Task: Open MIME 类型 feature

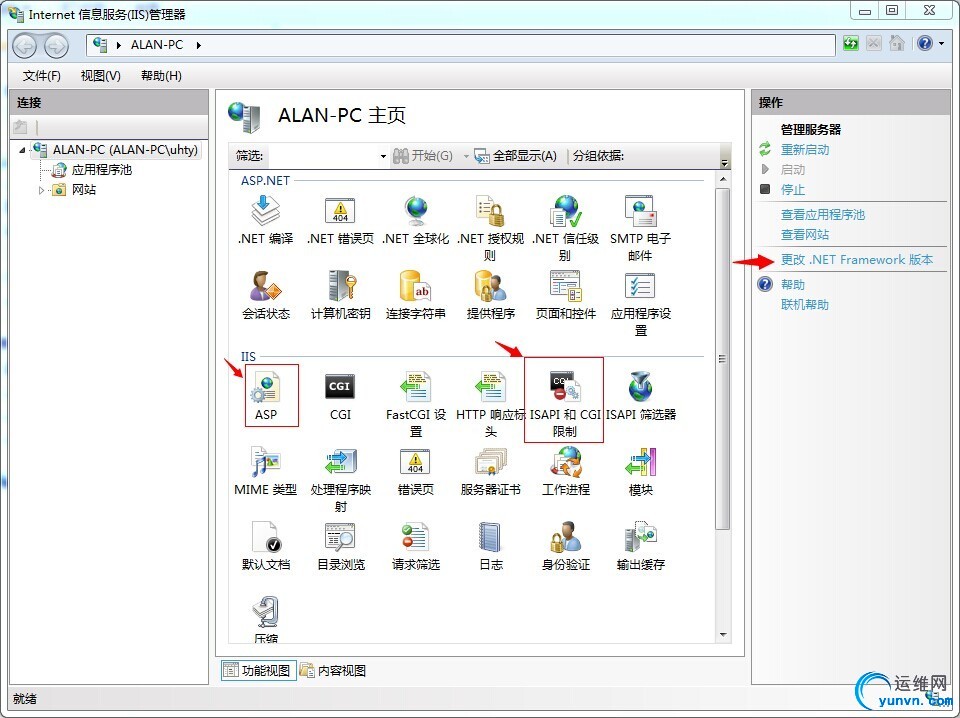Action: point(265,471)
